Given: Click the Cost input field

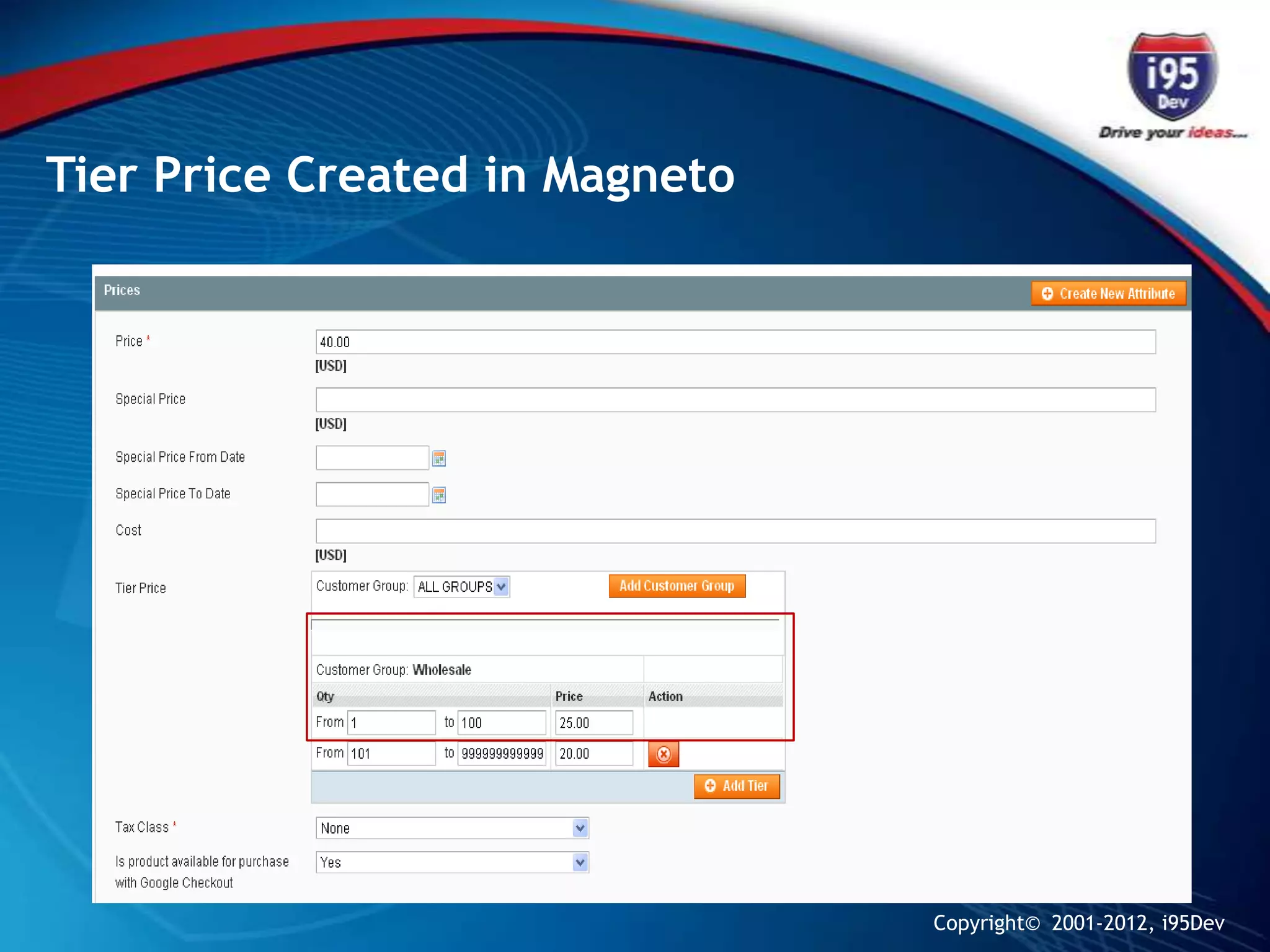Looking at the screenshot, I should [x=735, y=531].
